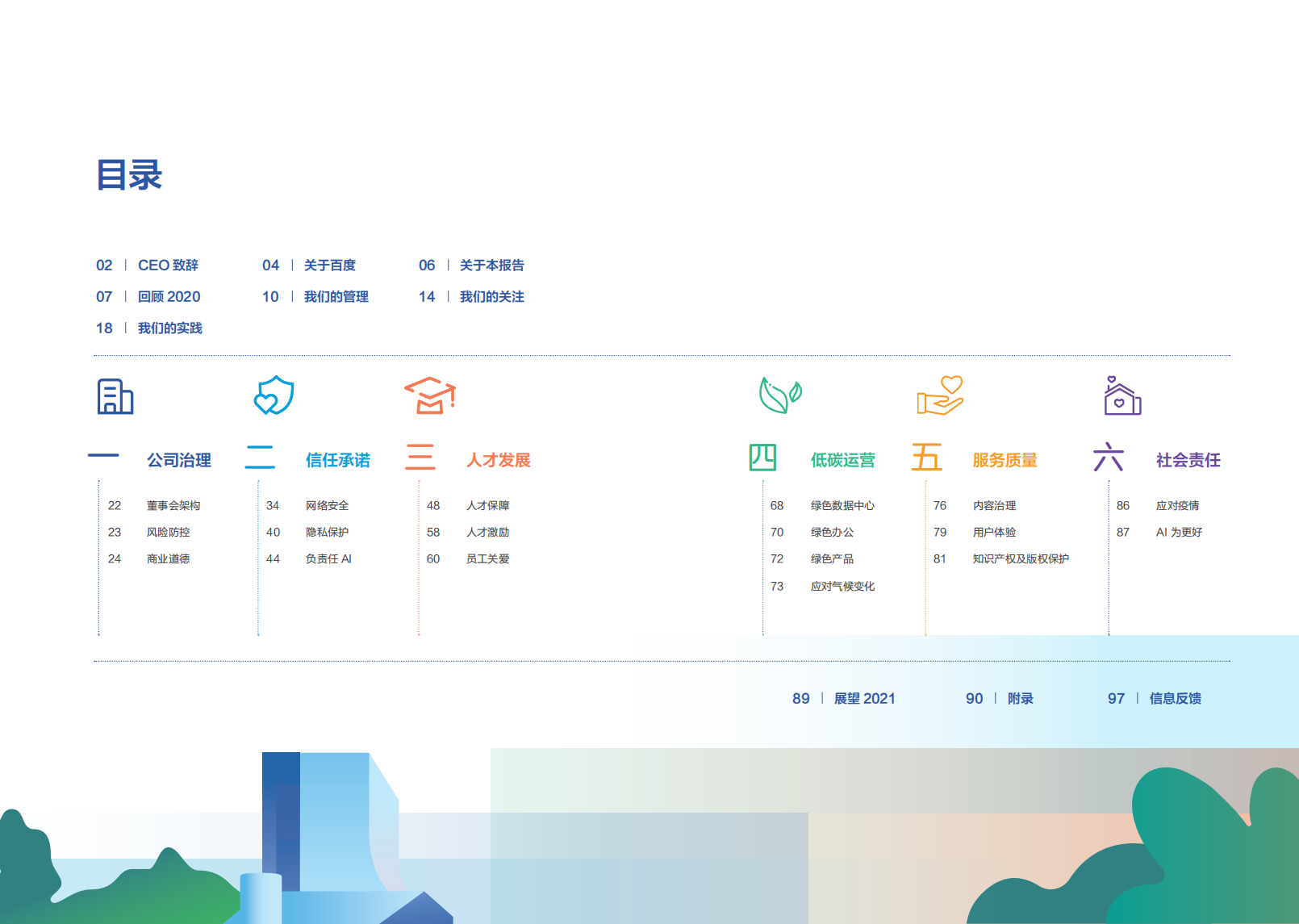Click the graduation cap icon above 人才发展
Viewport: 1299px width, 924px height.
pyautogui.click(x=431, y=395)
